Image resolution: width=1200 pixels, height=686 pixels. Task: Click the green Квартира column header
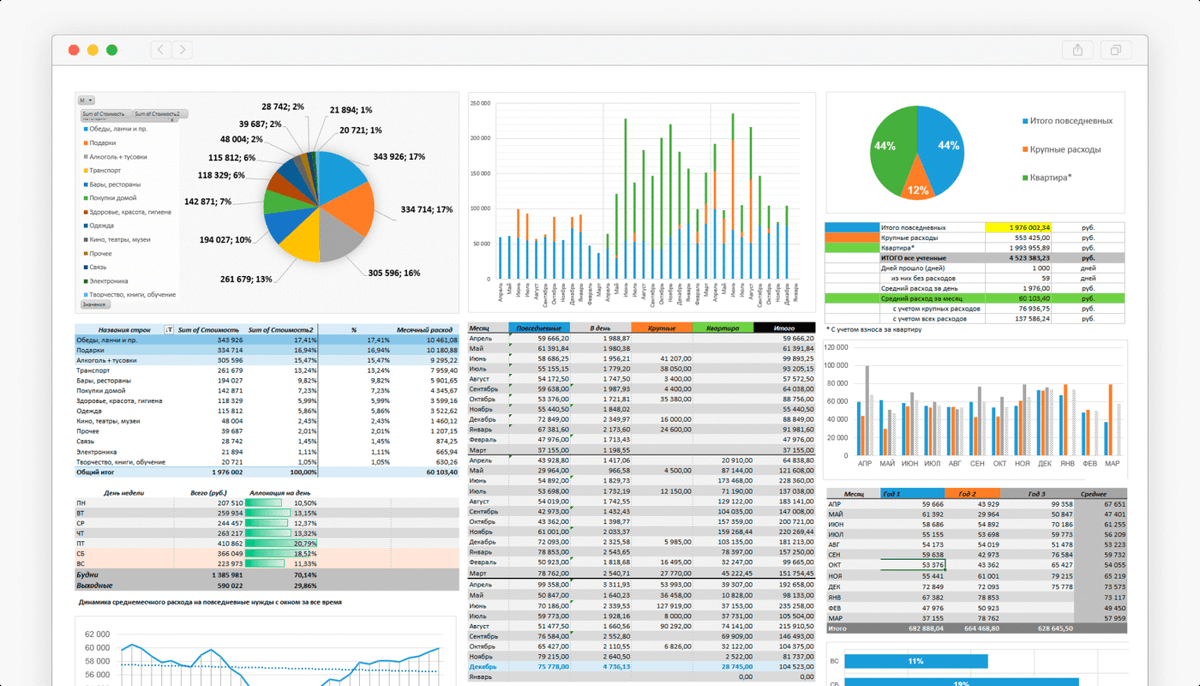pyautogui.click(x=723, y=328)
